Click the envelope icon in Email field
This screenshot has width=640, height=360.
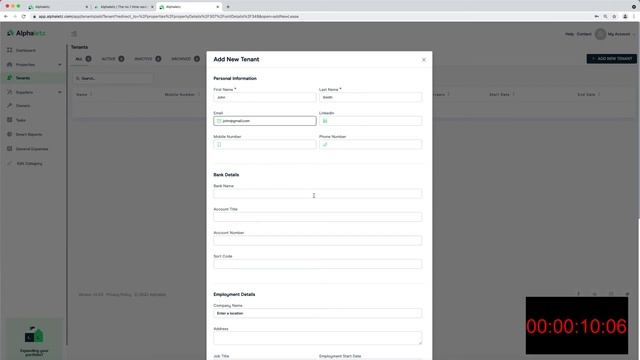tap(219, 121)
